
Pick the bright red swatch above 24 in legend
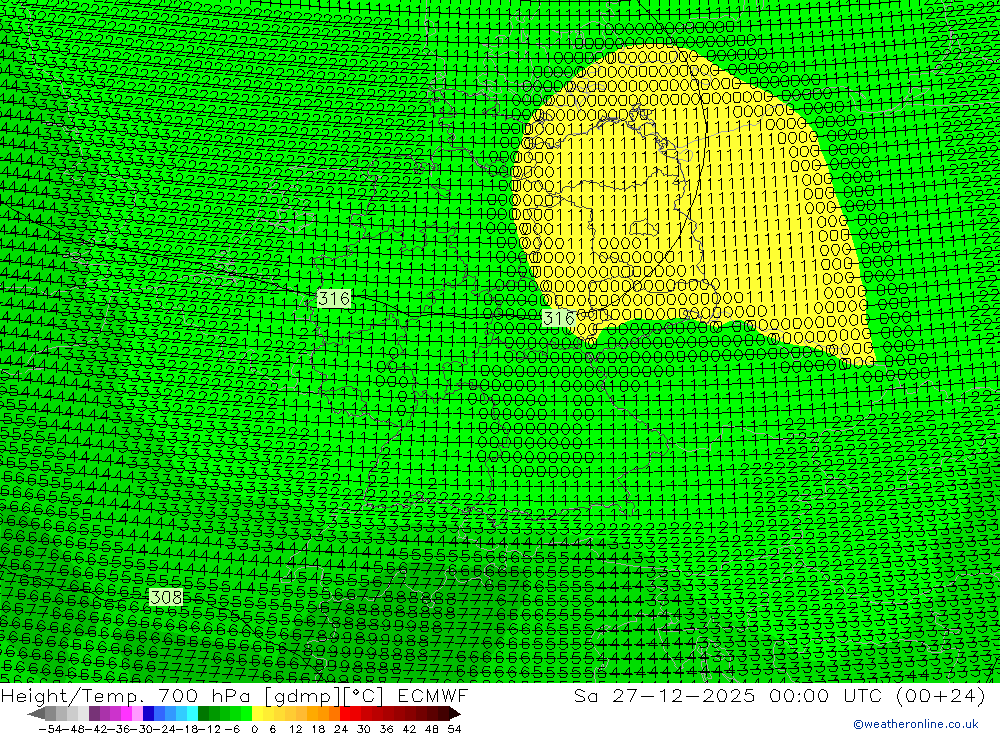[x=345, y=713]
